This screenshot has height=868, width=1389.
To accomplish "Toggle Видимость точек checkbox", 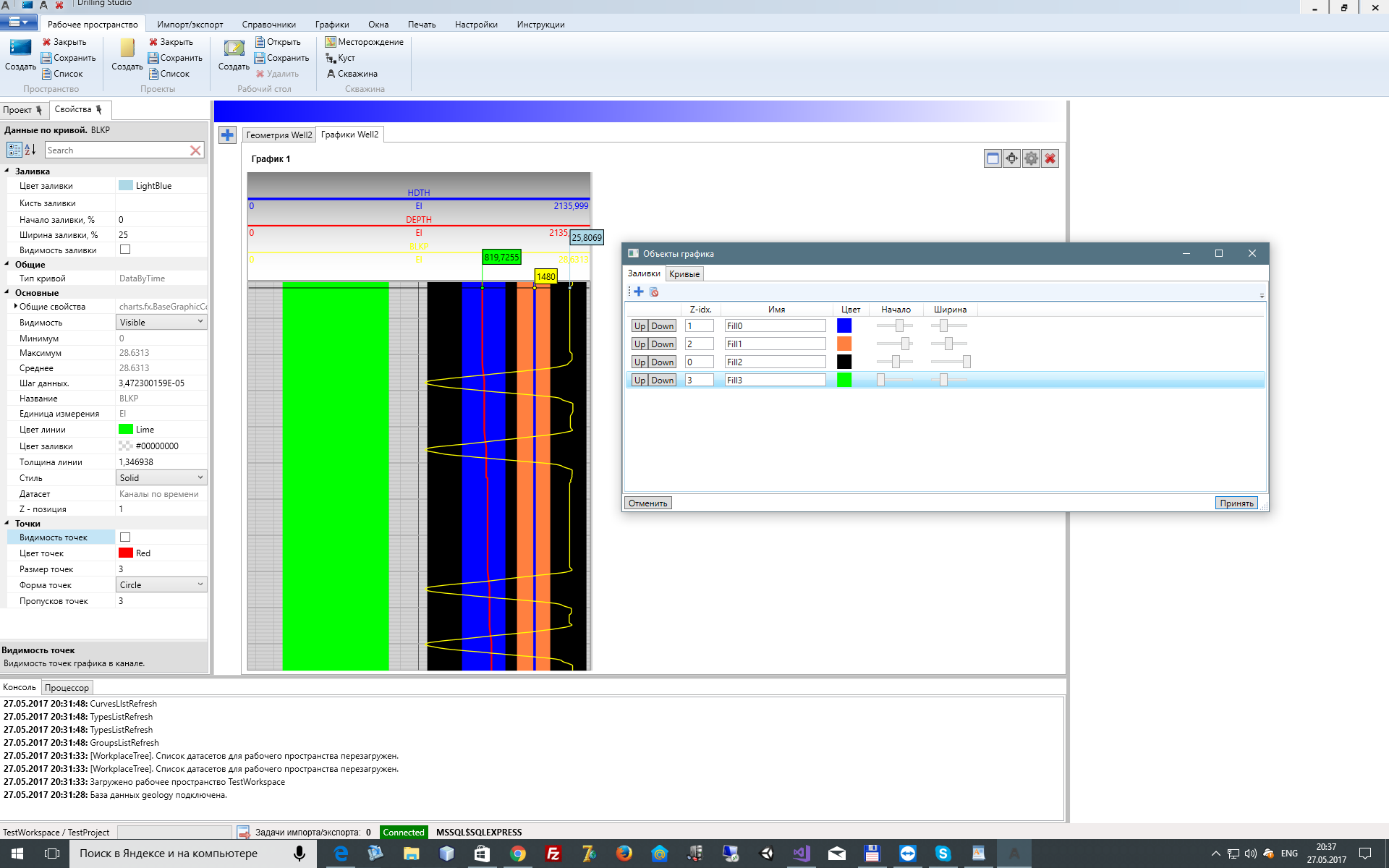I will (125, 537).
